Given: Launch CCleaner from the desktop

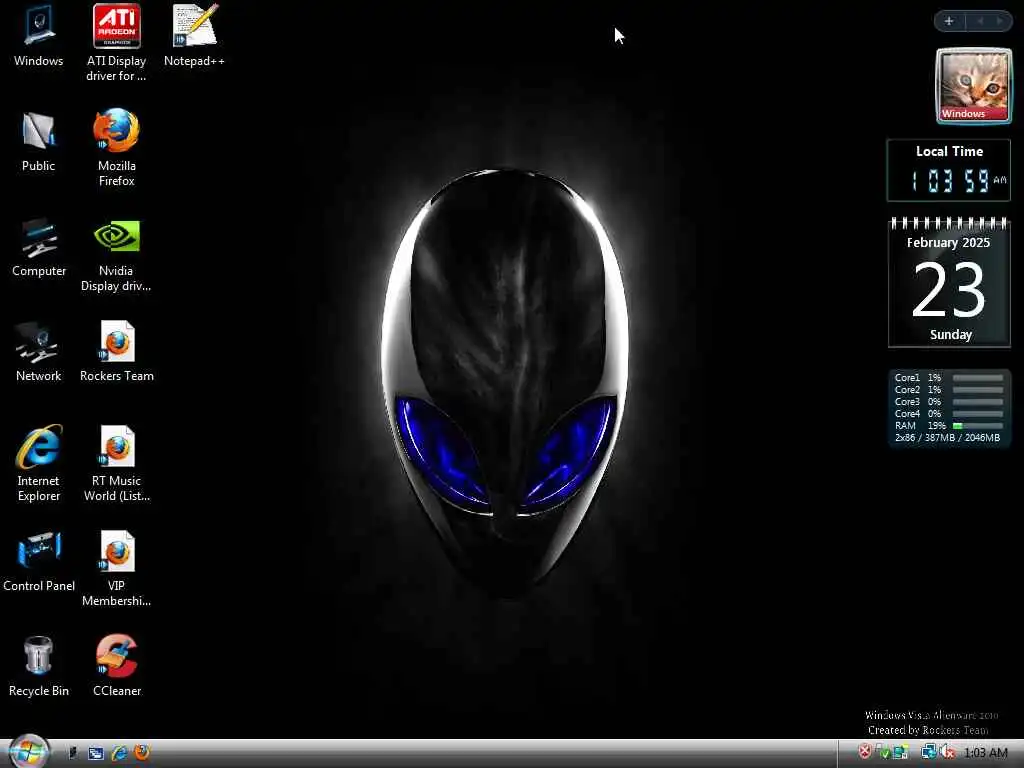Looking at the screenshot, I should pos(116,665).
